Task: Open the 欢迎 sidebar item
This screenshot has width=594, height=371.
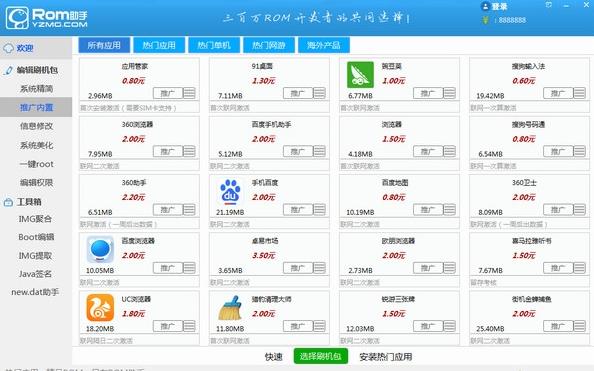Action: (25, 48)
